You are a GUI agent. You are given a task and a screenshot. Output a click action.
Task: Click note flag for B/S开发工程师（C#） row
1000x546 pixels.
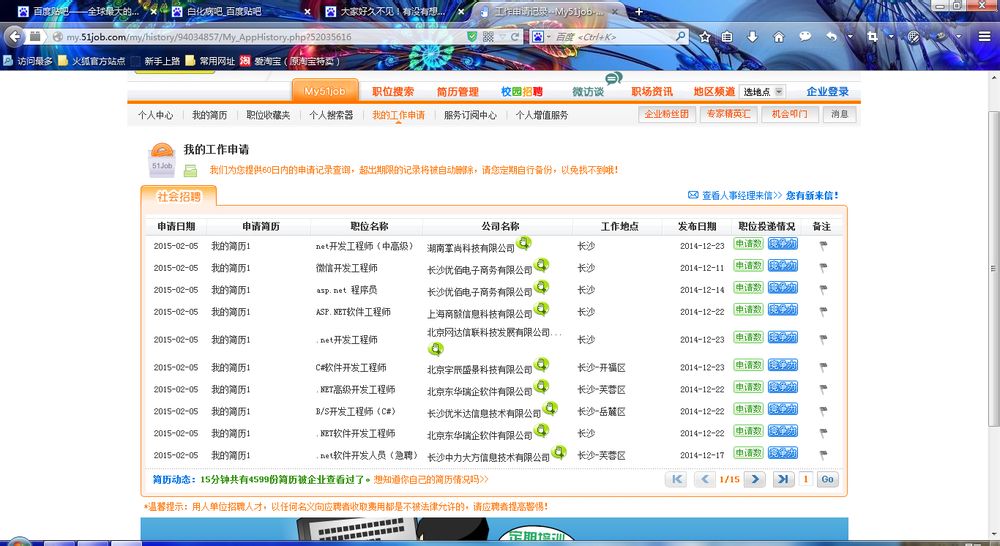(x=823, y=411)
